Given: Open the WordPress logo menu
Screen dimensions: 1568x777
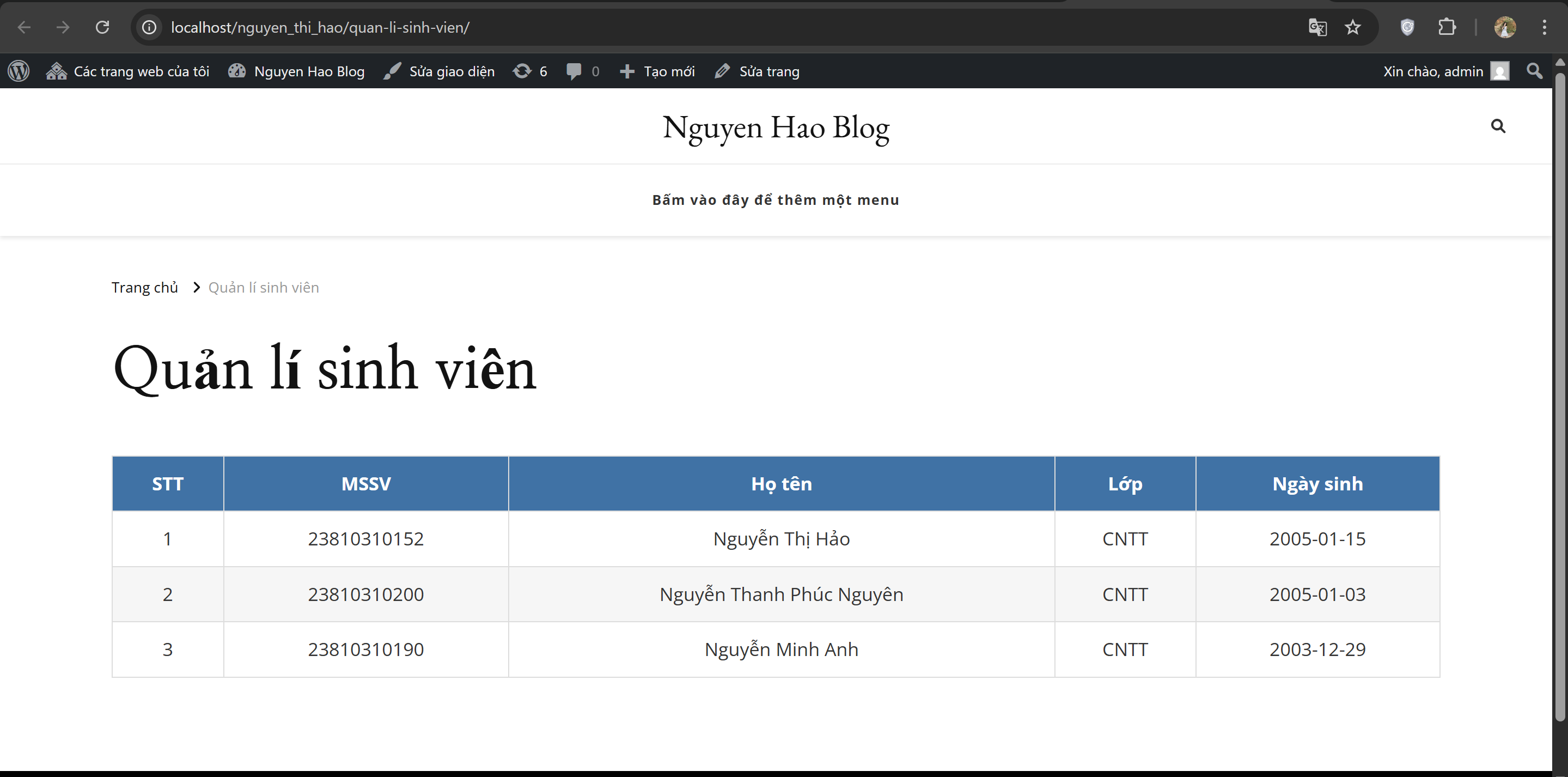Looking at the screenshot, I should pyautogui.click(x=19, y=71).
